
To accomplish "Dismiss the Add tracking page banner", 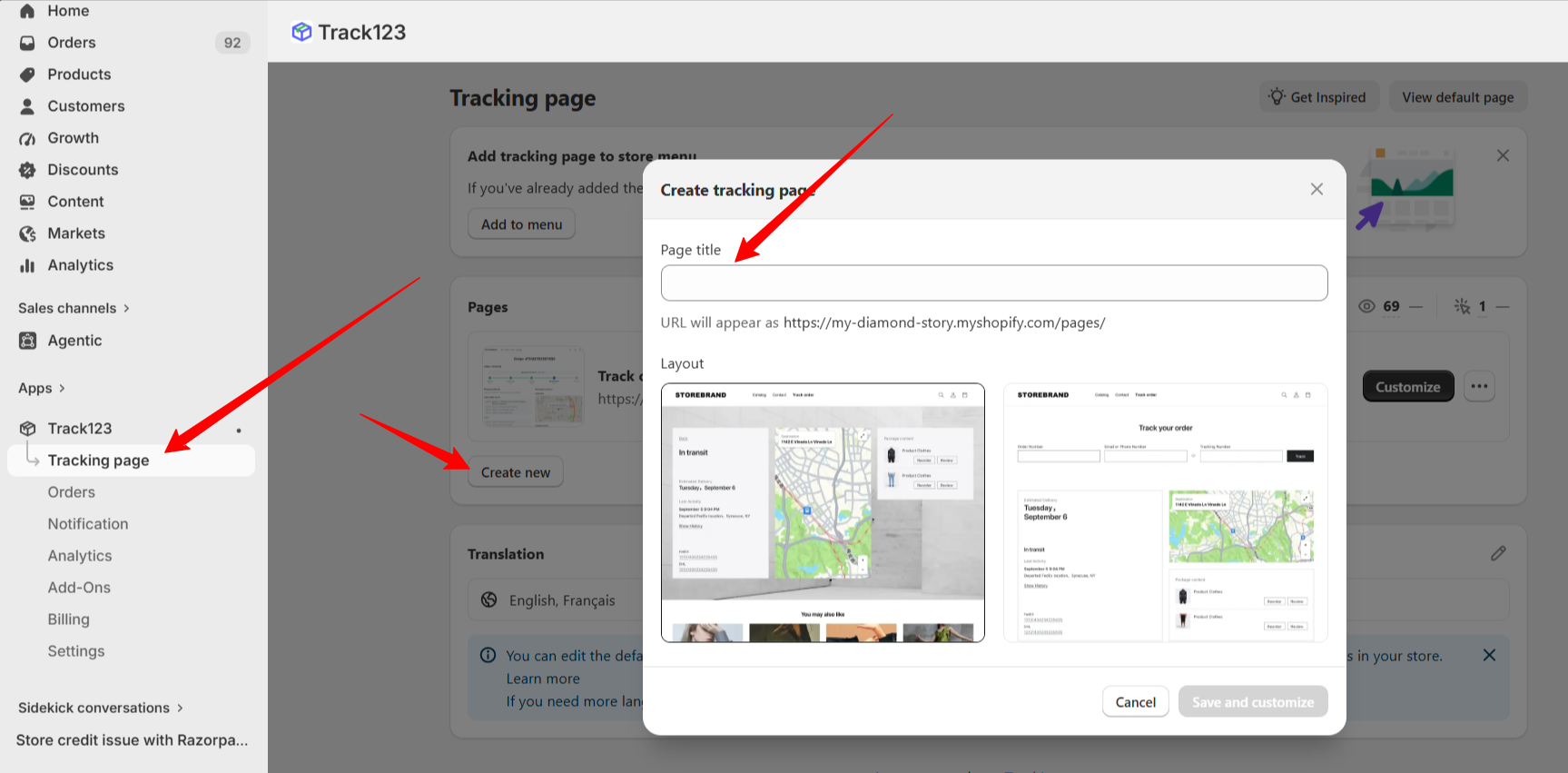I will (1503, 155).
